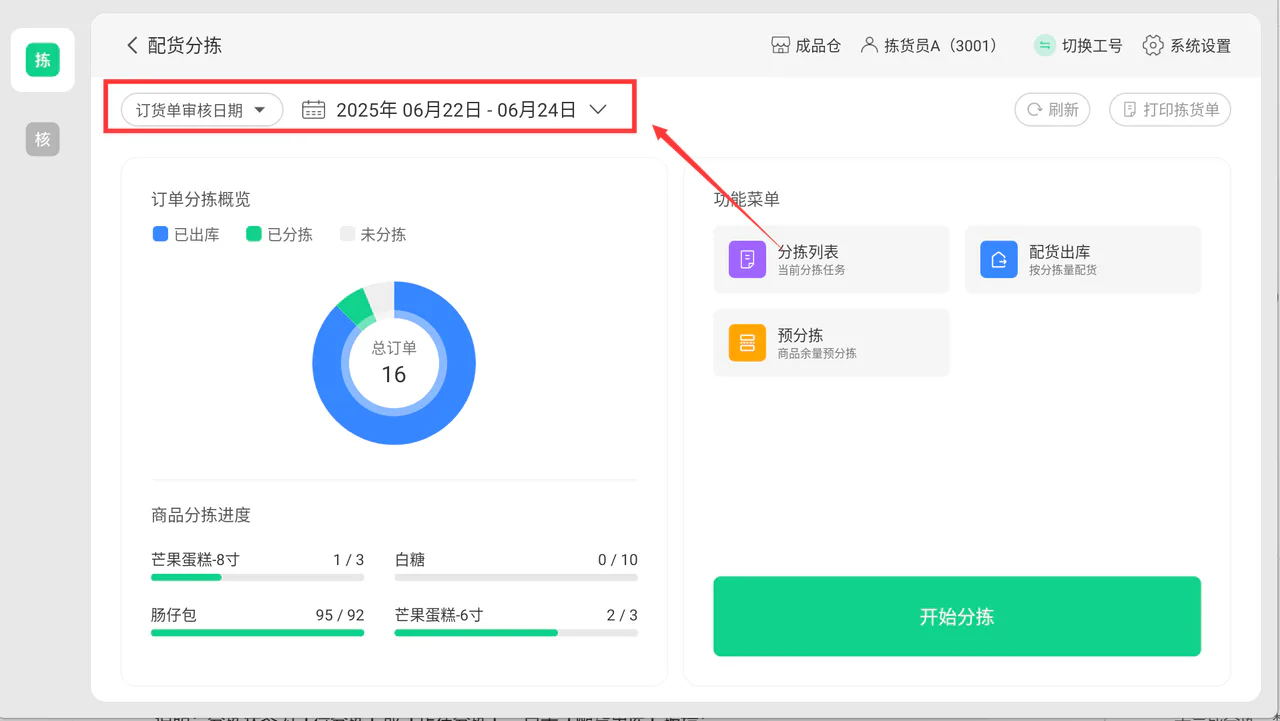
Task: Click the 白糖 product label
Action: [410, 559]
